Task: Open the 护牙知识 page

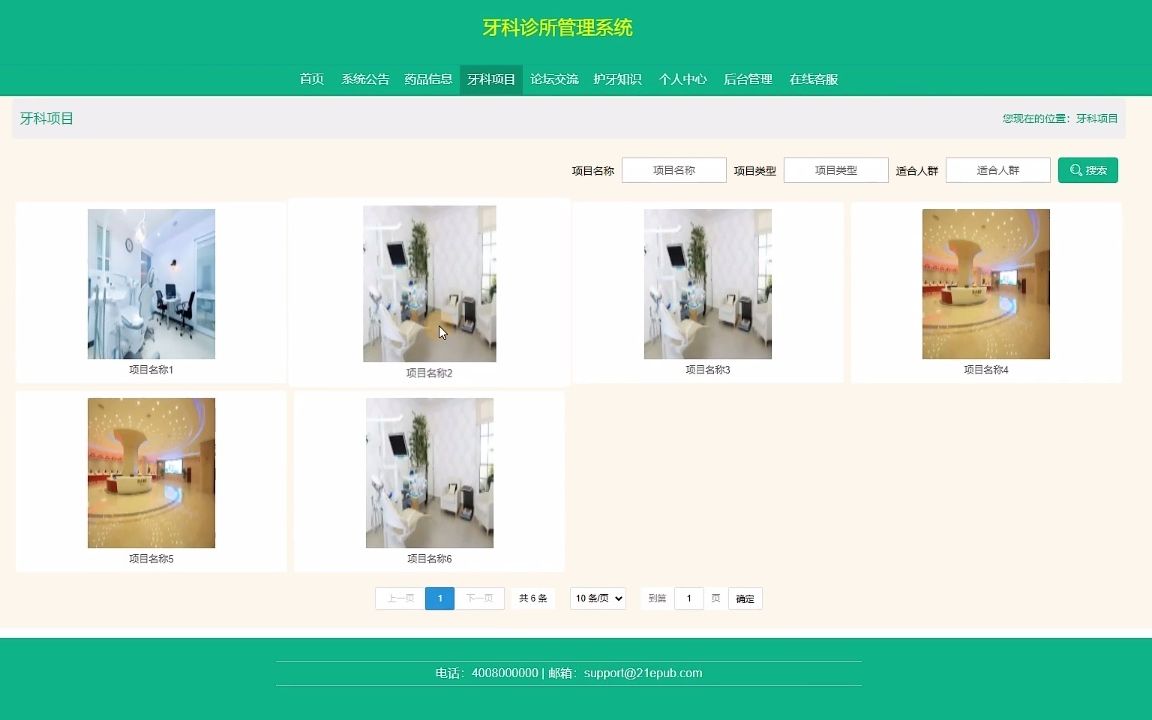Action: (618, 79)
